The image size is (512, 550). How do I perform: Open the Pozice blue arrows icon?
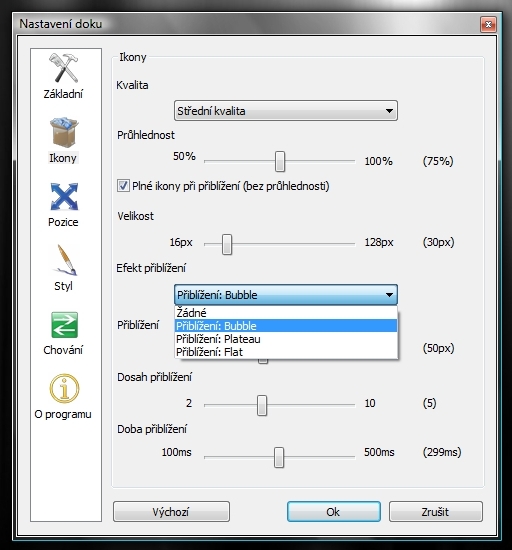pos(64,196)
